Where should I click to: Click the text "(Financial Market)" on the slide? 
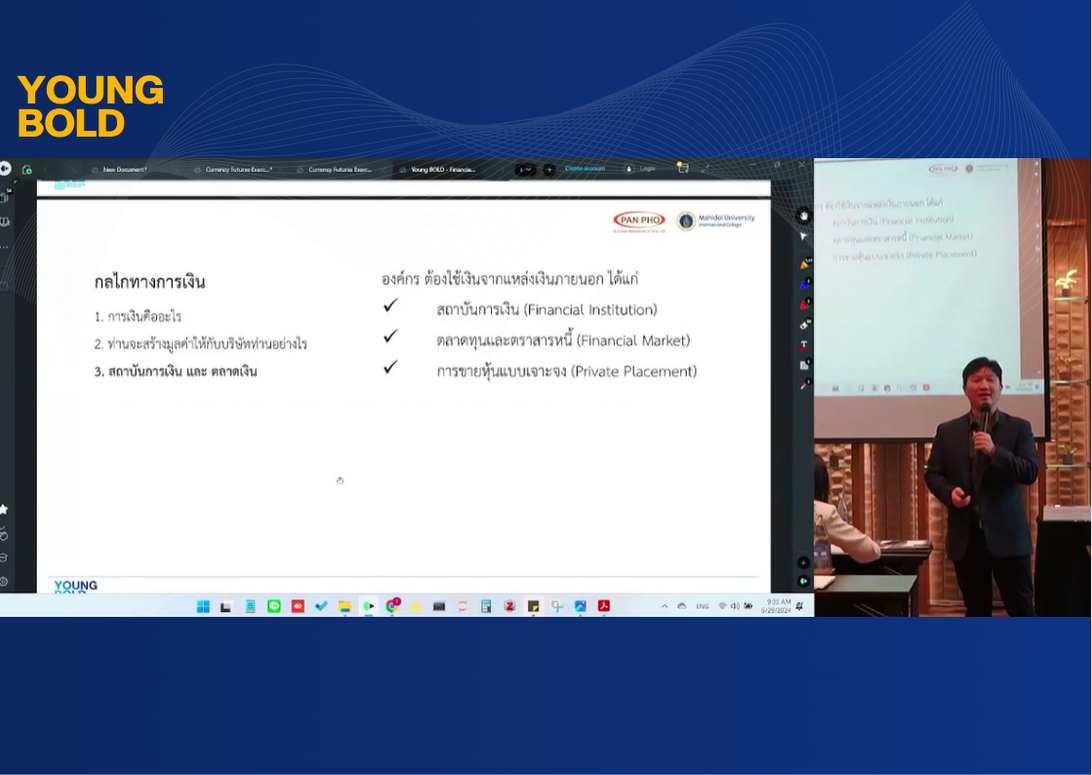[634, 340]
